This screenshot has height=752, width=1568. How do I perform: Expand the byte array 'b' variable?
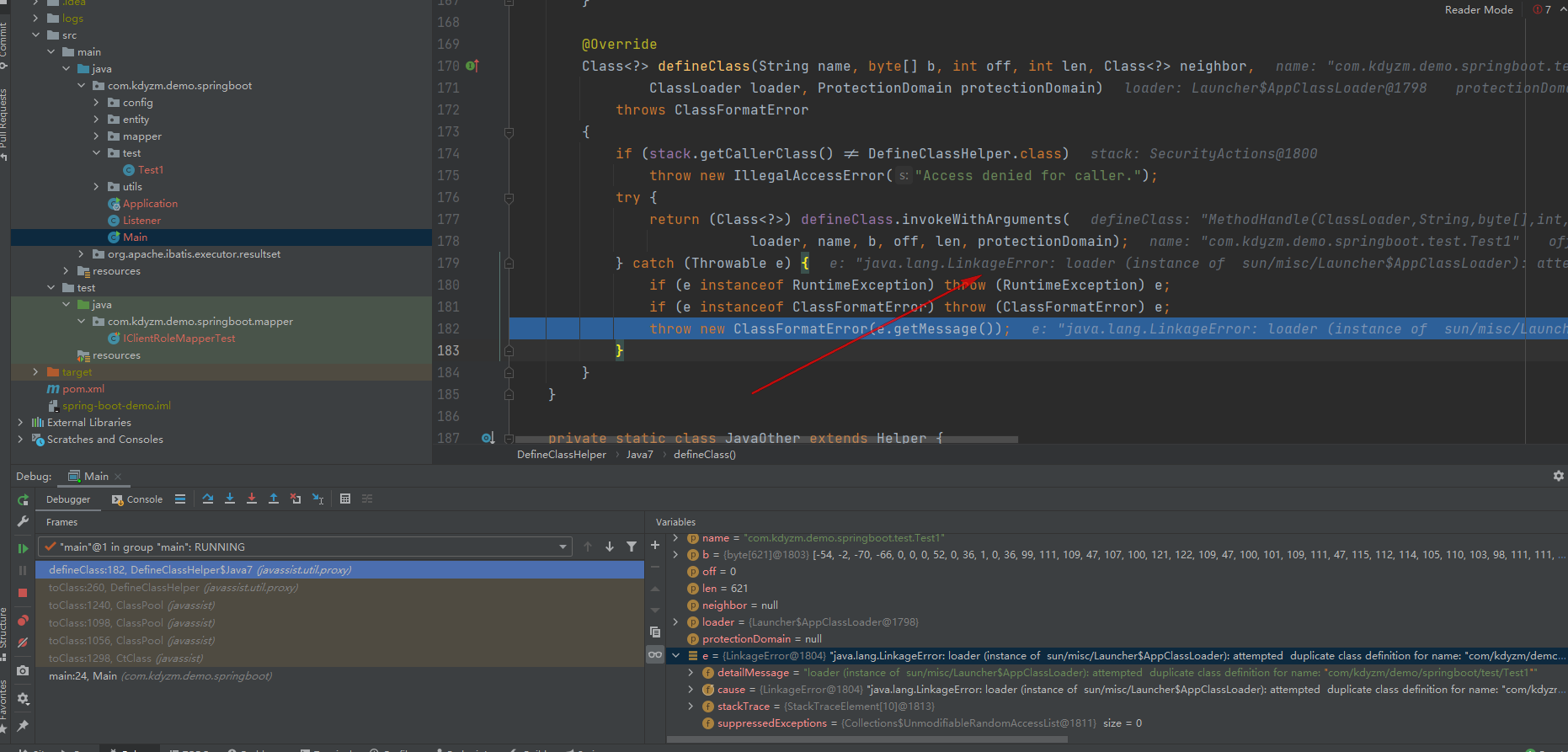[675, 555]
